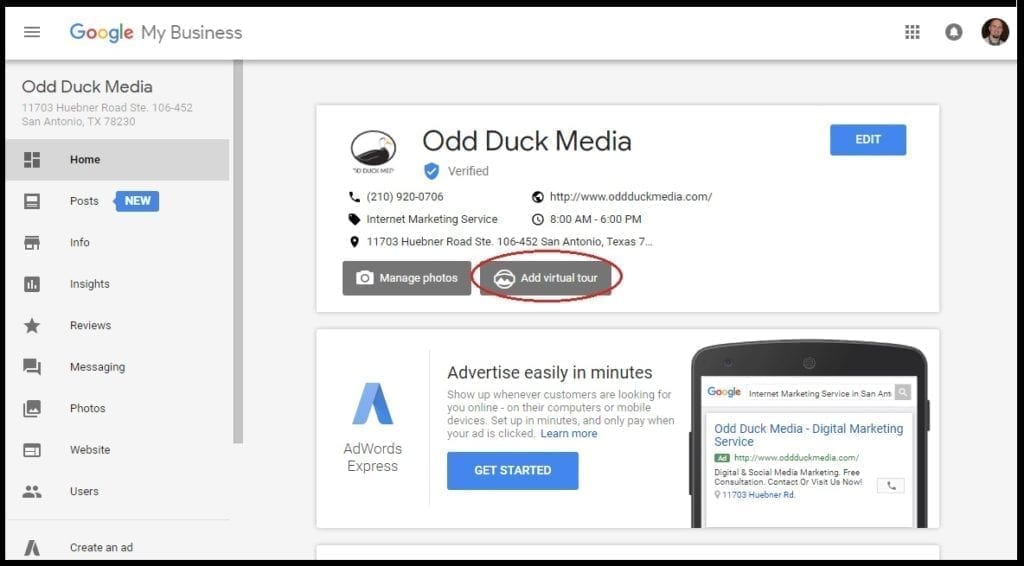Screen dimensions: 1024x566
Task: Click the Advertise easily in minutes heading
Action: pos(550,373)
